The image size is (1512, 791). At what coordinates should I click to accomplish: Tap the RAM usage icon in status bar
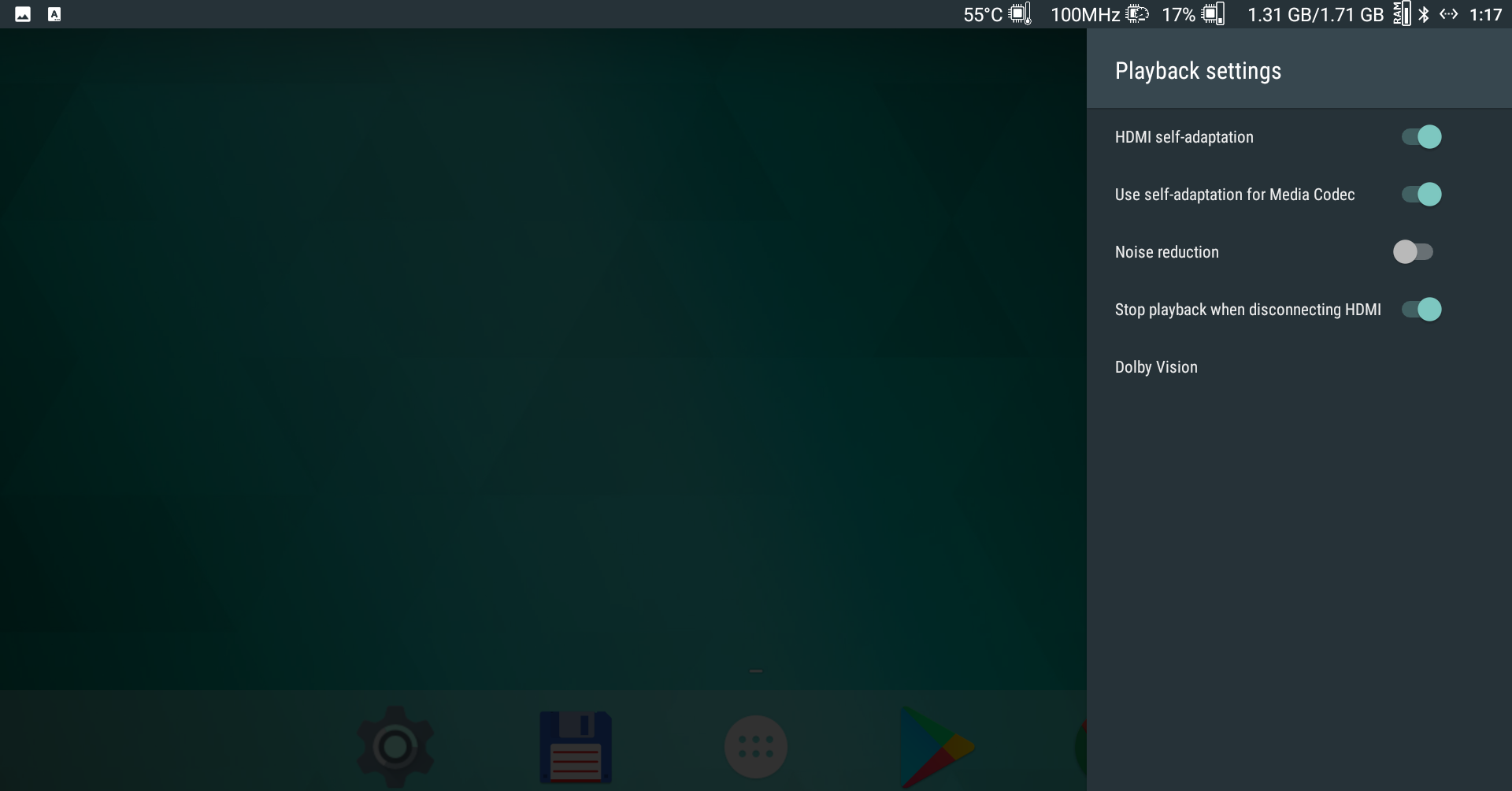(1402, 13)
